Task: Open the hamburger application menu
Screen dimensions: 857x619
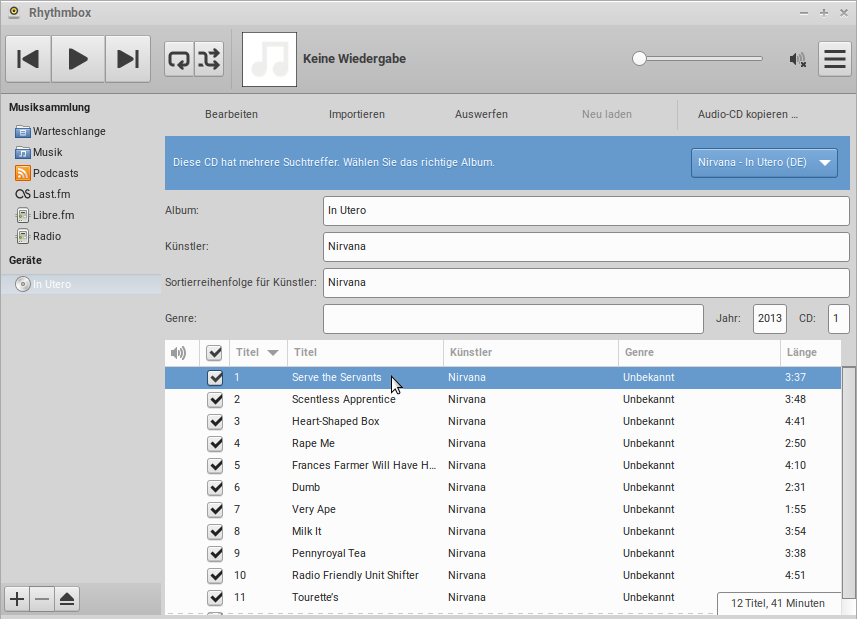Action: [835, 59]
